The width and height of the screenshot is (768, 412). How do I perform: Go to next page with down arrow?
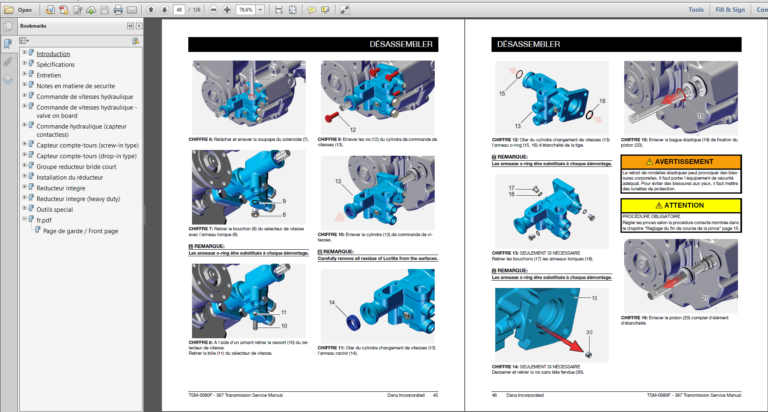(x=165, y=9)
